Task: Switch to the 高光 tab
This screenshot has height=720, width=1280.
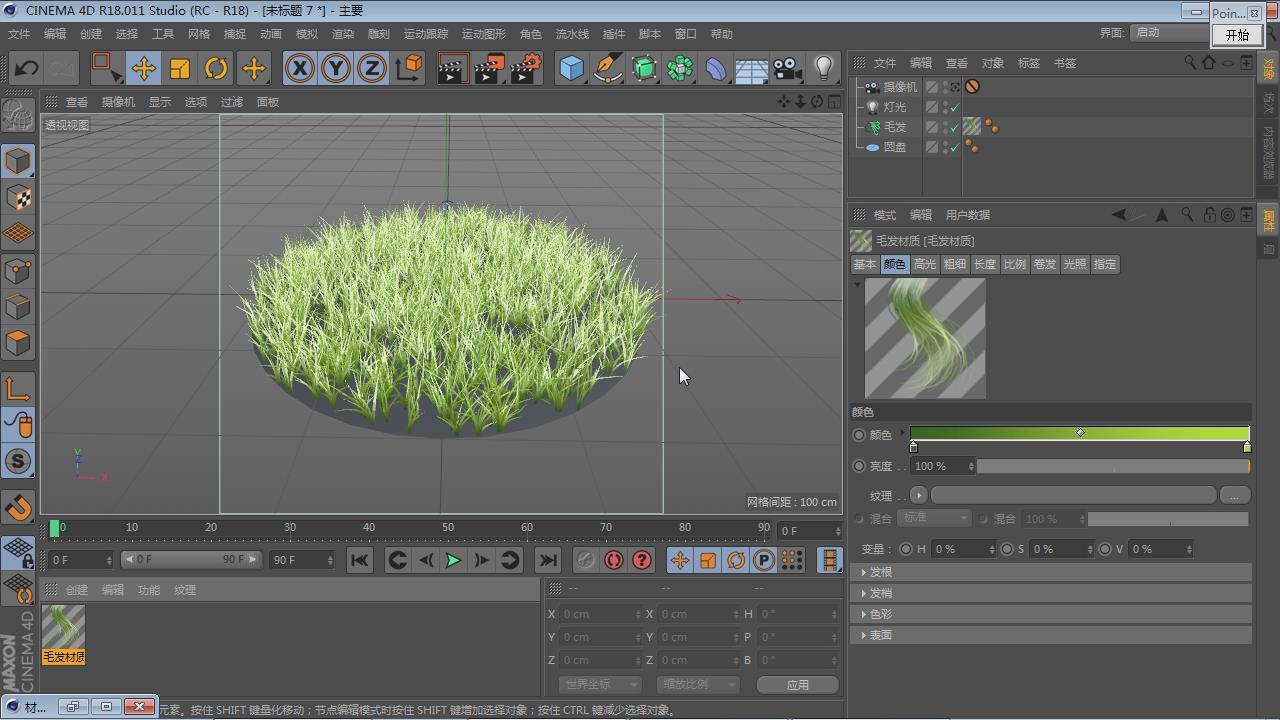Action: point(925,264)
